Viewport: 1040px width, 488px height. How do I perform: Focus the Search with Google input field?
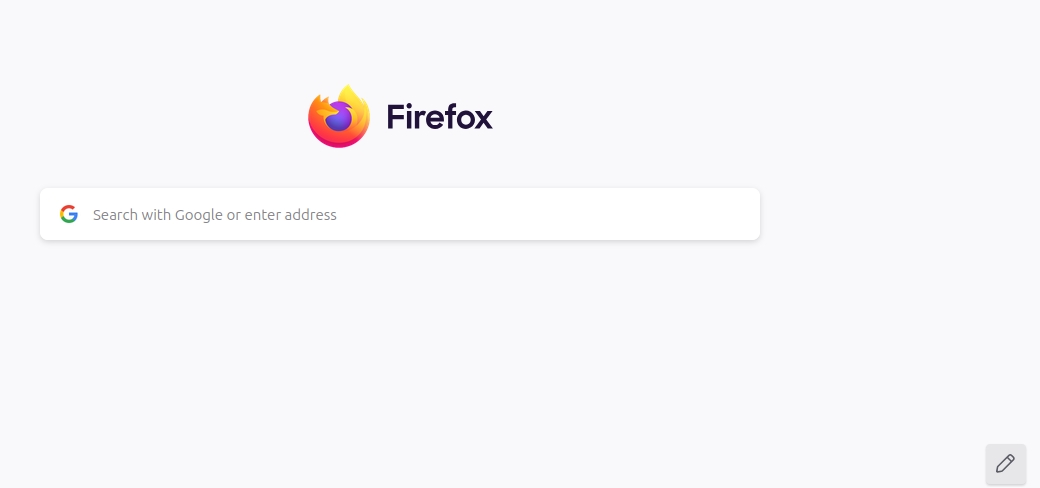pos(400,214)
